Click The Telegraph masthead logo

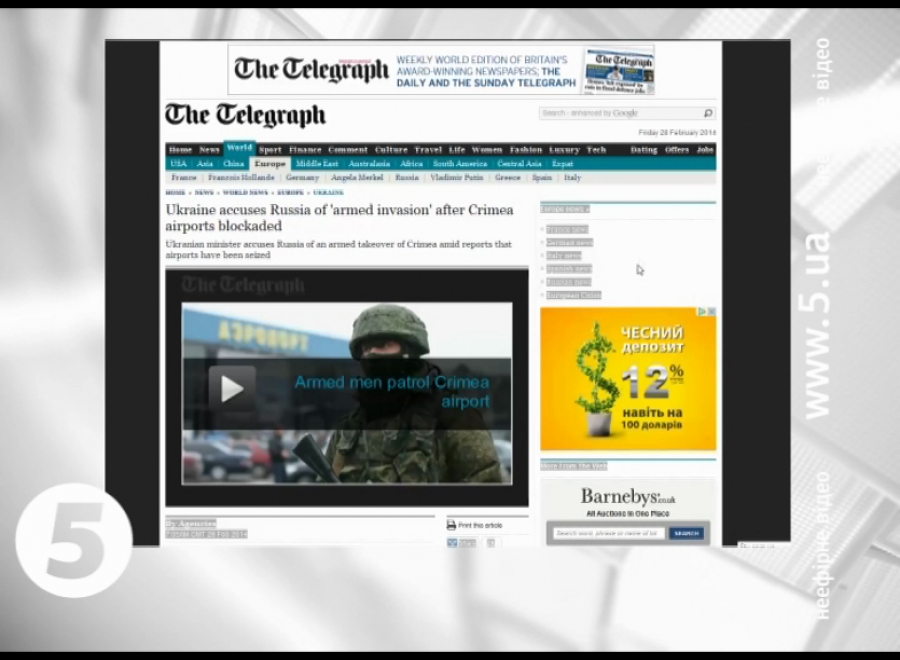coord(245,115)
